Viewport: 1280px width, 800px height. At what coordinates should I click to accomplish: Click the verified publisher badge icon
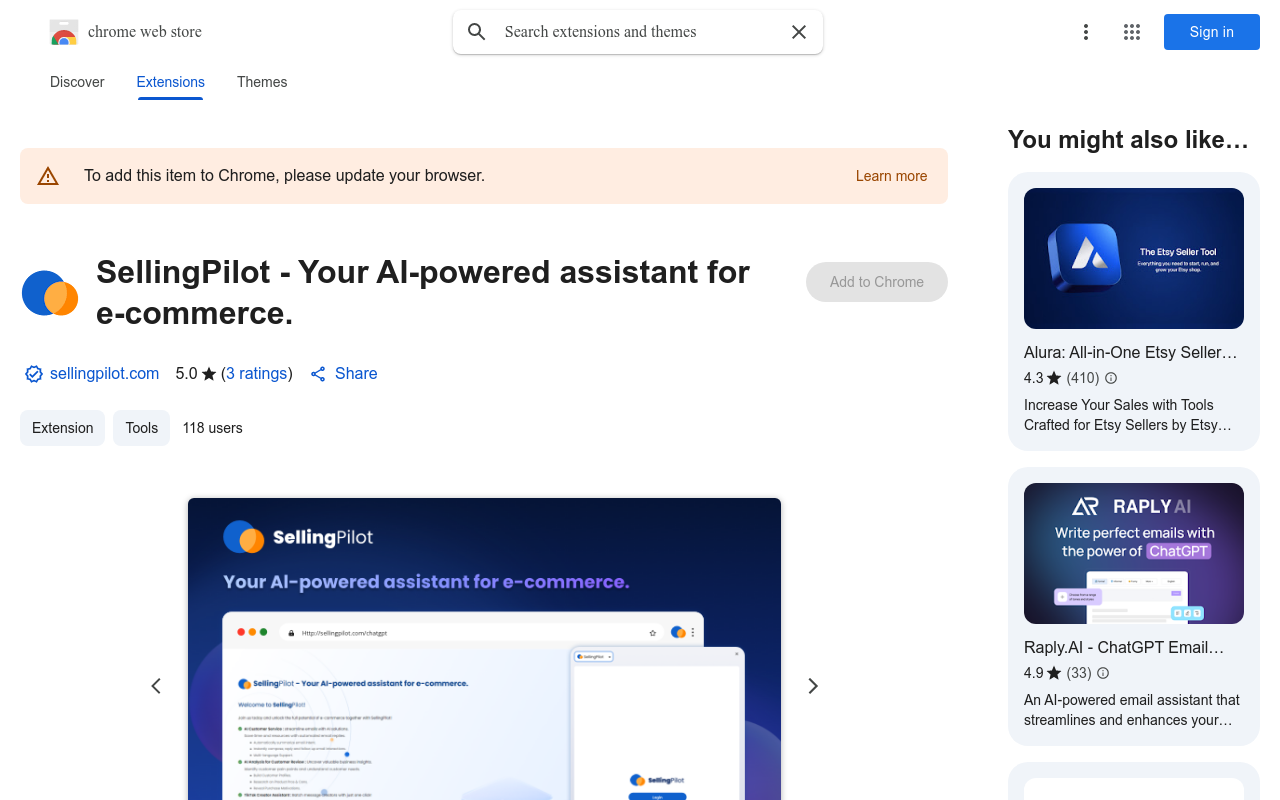point(34,374)
